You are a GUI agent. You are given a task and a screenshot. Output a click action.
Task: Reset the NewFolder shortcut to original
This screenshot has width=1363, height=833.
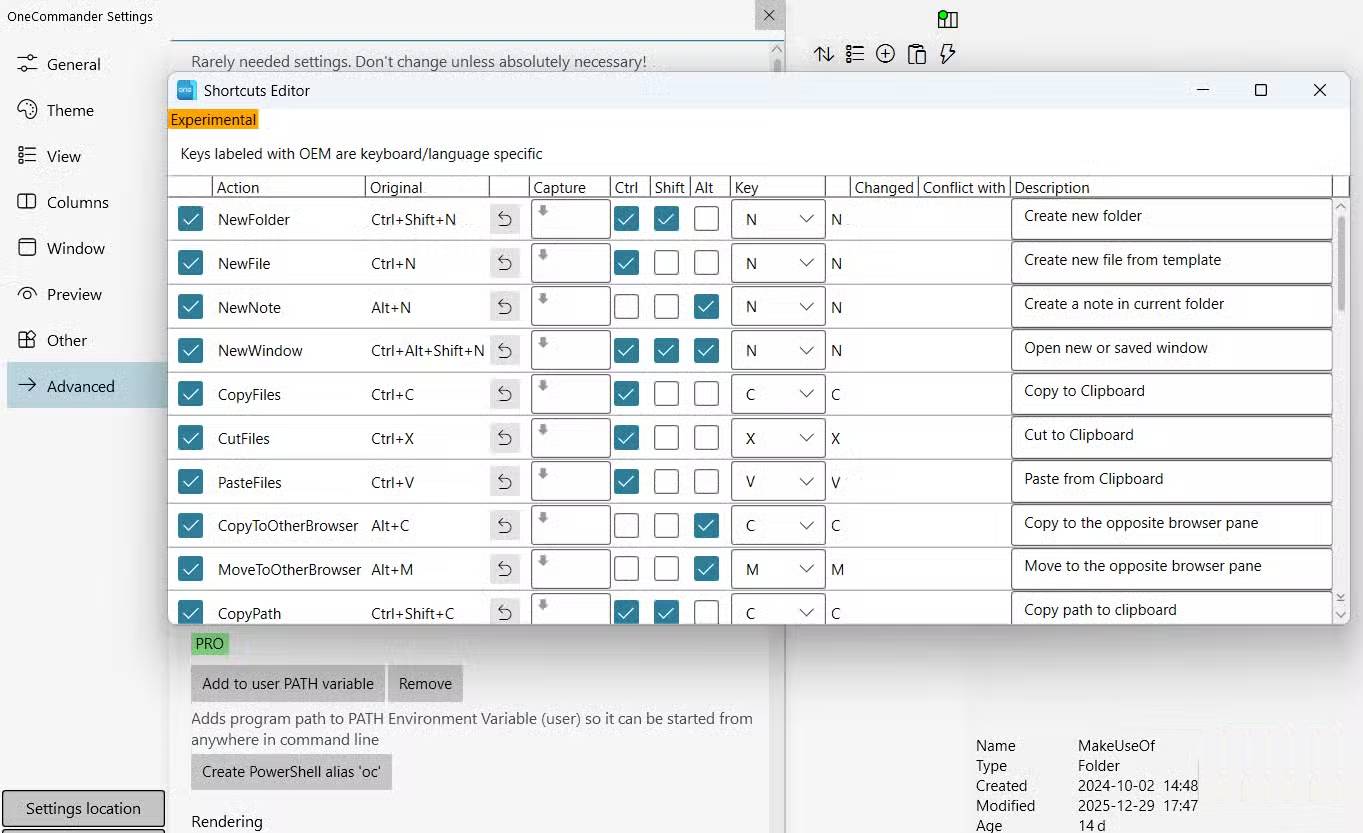pos(505,219)
